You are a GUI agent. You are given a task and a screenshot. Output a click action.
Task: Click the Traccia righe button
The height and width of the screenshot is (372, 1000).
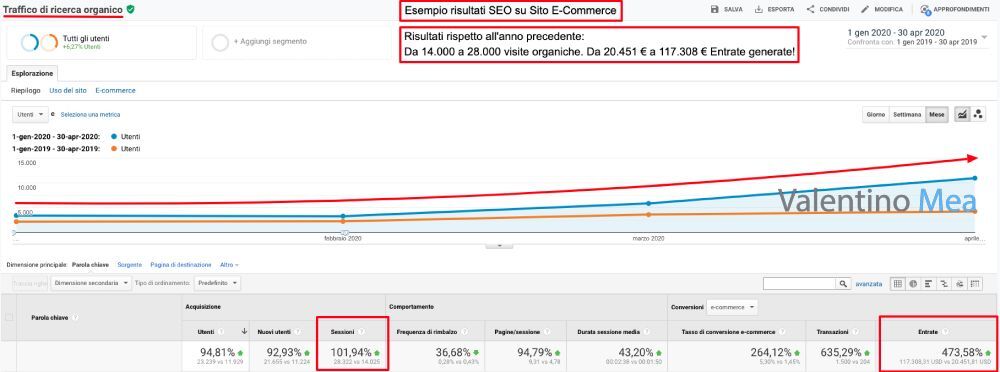point(31,283)
